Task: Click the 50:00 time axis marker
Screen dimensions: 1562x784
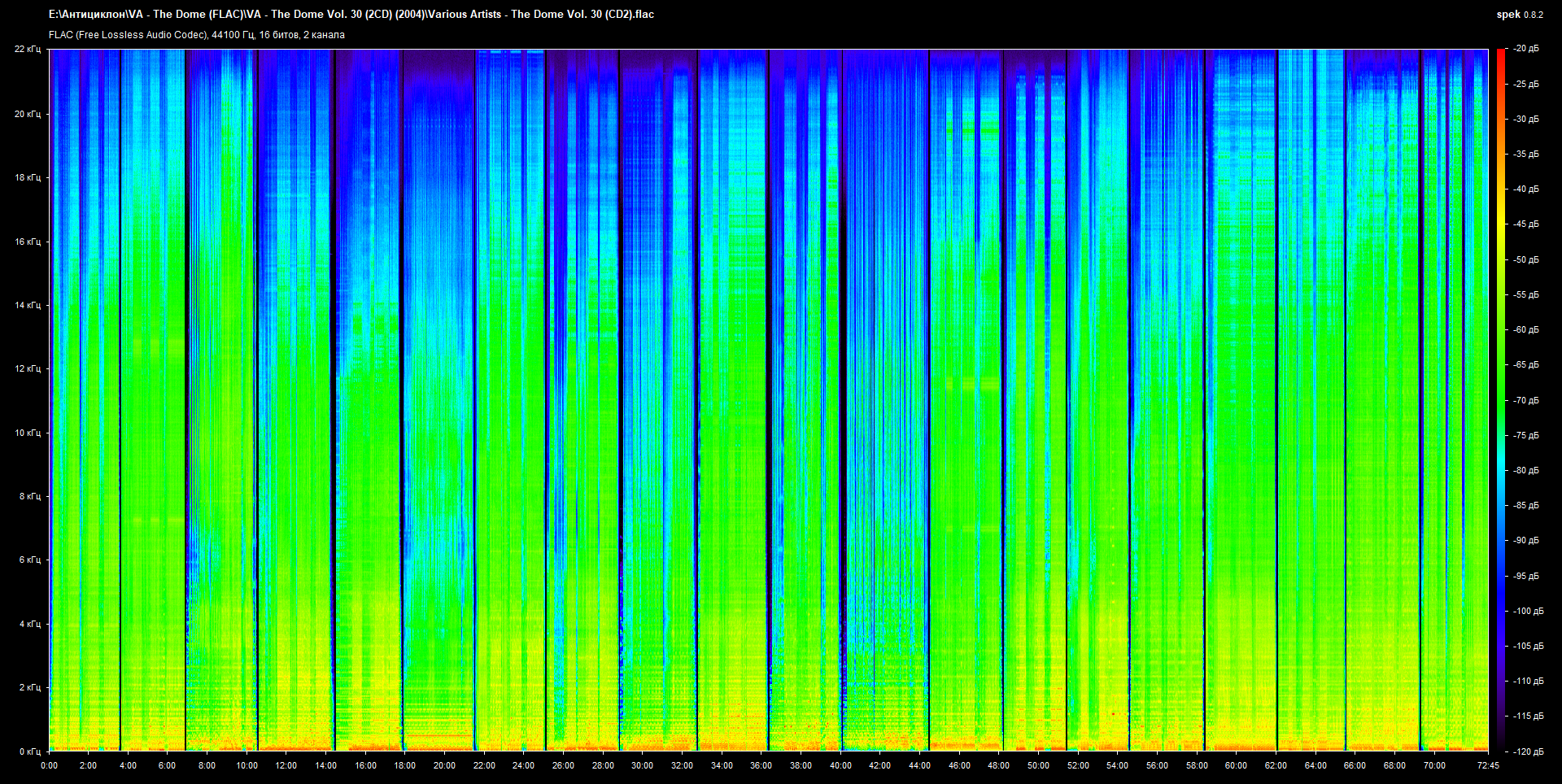Action: point(1038,765)
